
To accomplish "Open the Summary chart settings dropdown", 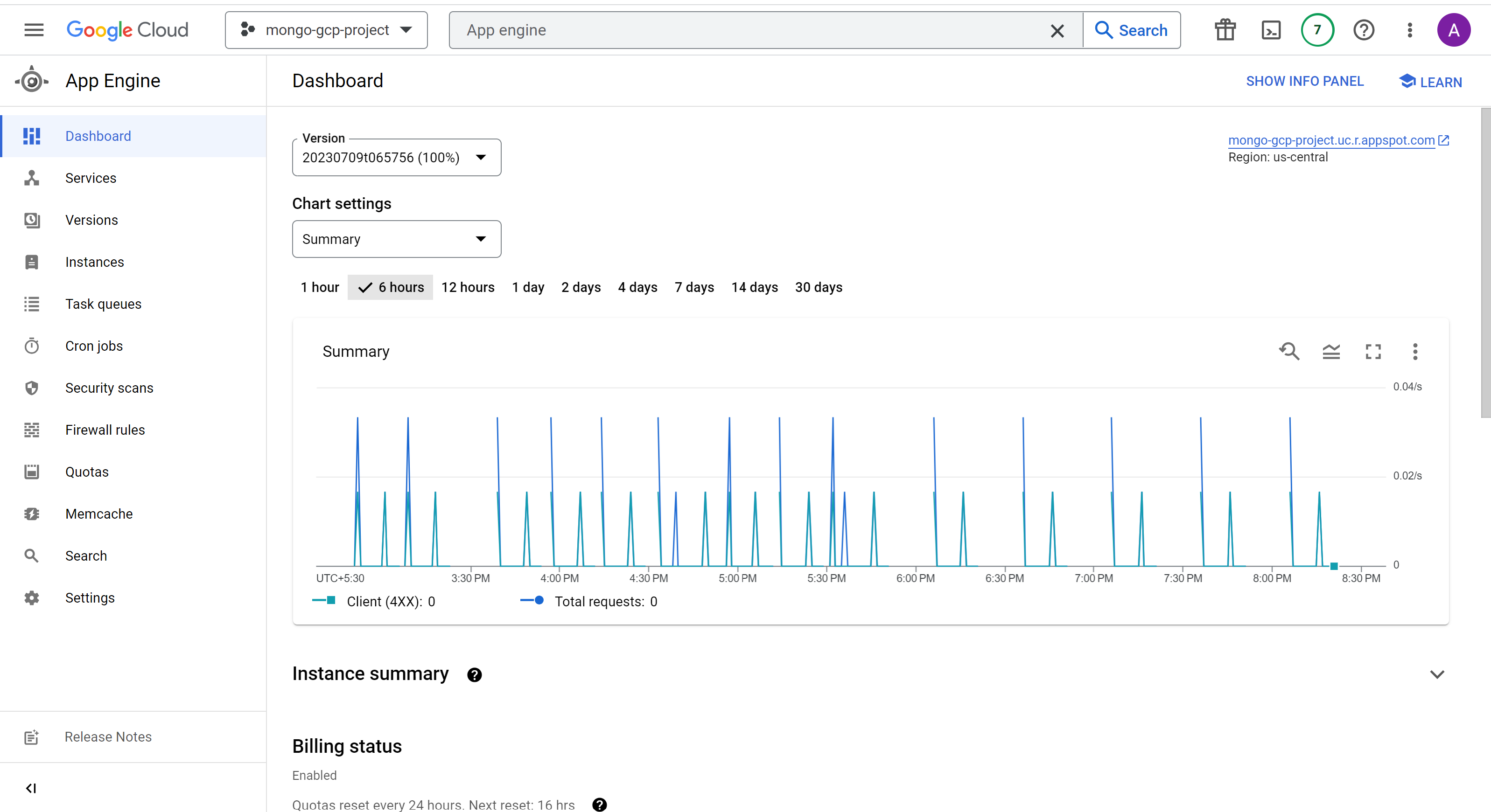I will click(397, 239).
